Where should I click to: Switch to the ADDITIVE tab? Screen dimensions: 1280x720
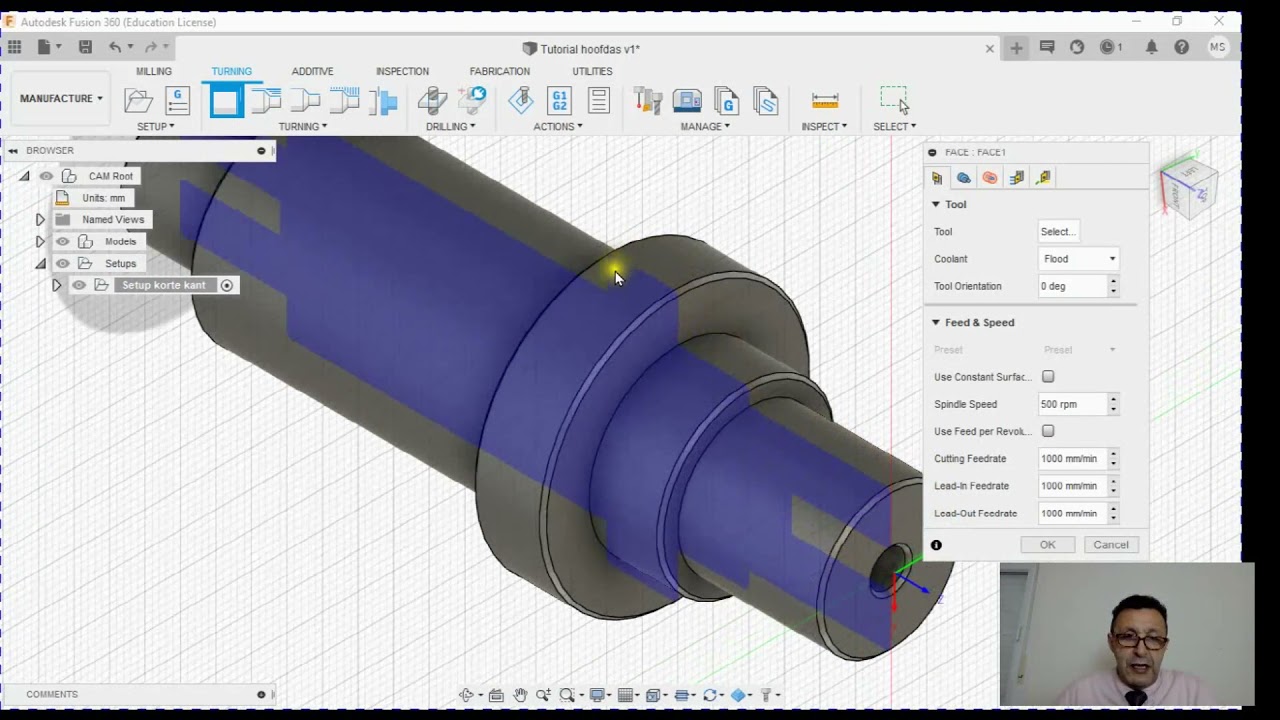click(312, 72)
